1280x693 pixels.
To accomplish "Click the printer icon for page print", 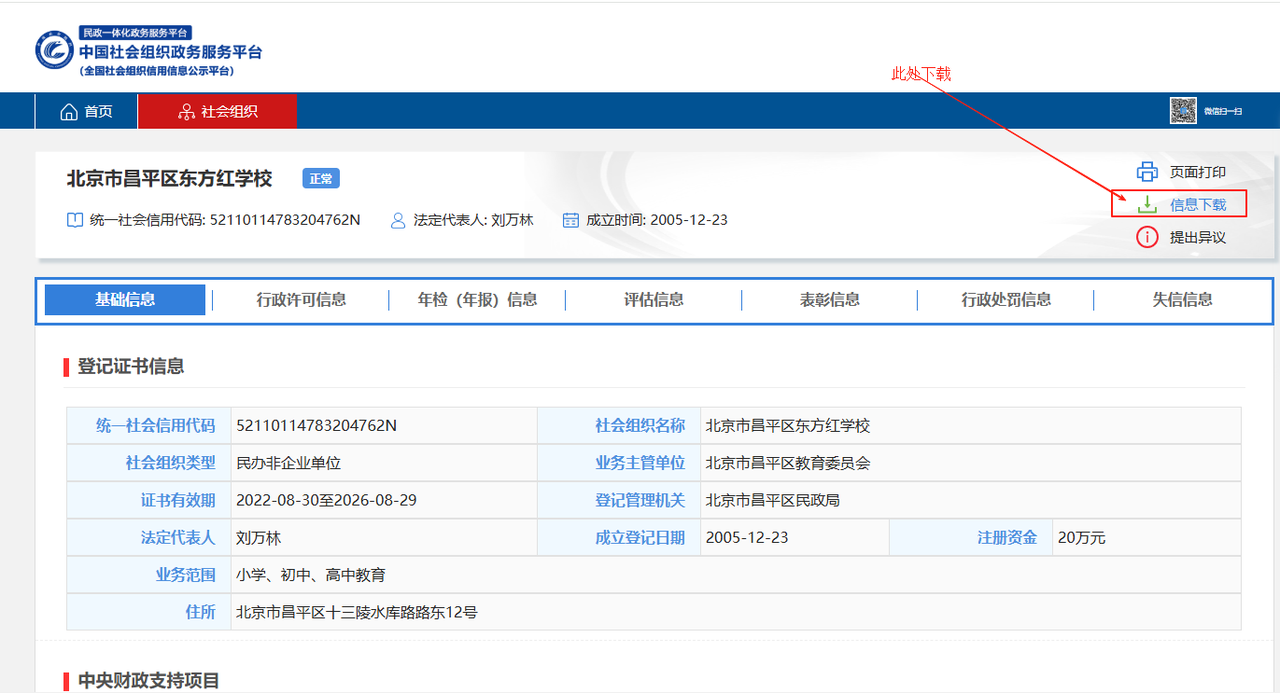I will (x=1147, y=172).
